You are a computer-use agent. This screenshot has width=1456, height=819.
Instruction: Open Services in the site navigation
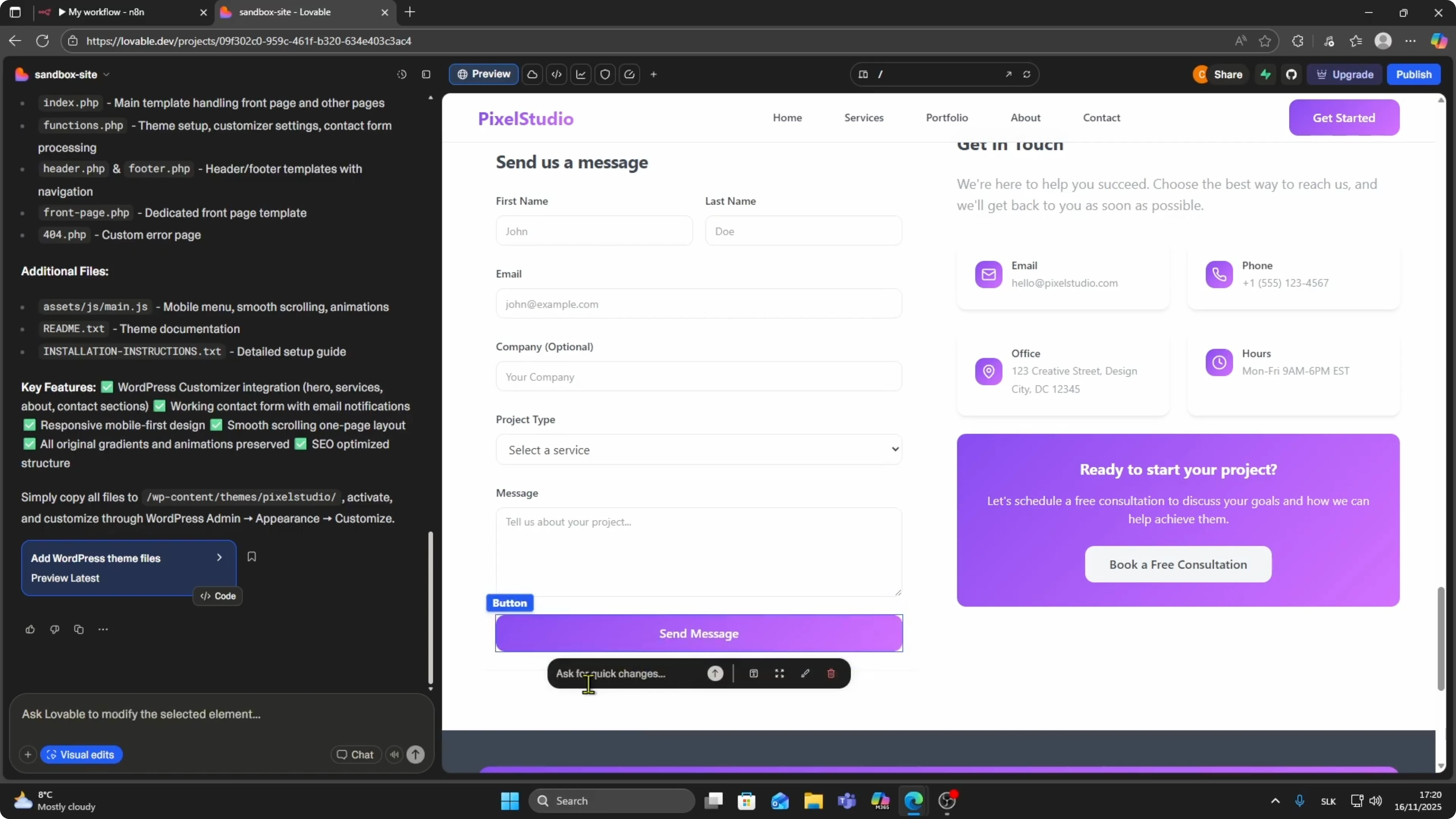[864, 118]
